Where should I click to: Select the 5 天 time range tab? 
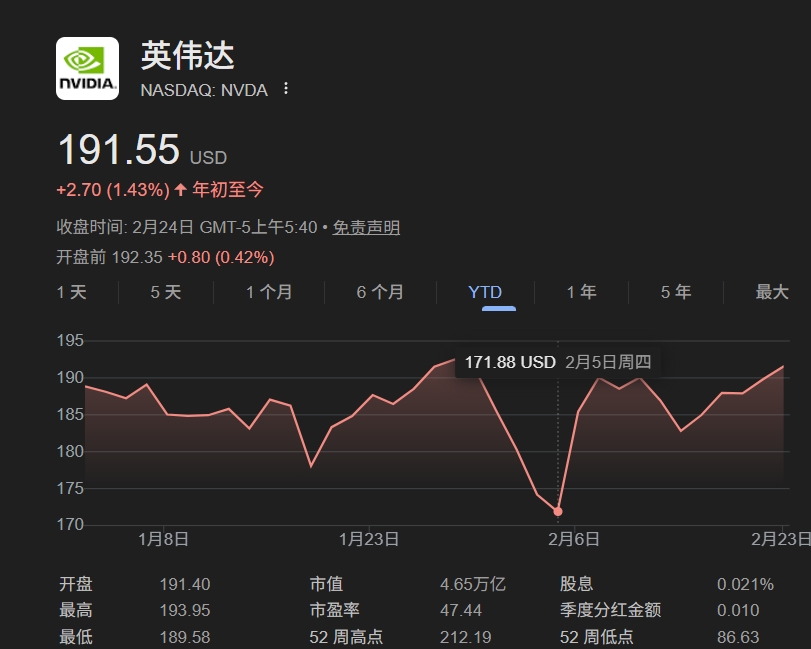pyautogui.click(x=166, y=292)
